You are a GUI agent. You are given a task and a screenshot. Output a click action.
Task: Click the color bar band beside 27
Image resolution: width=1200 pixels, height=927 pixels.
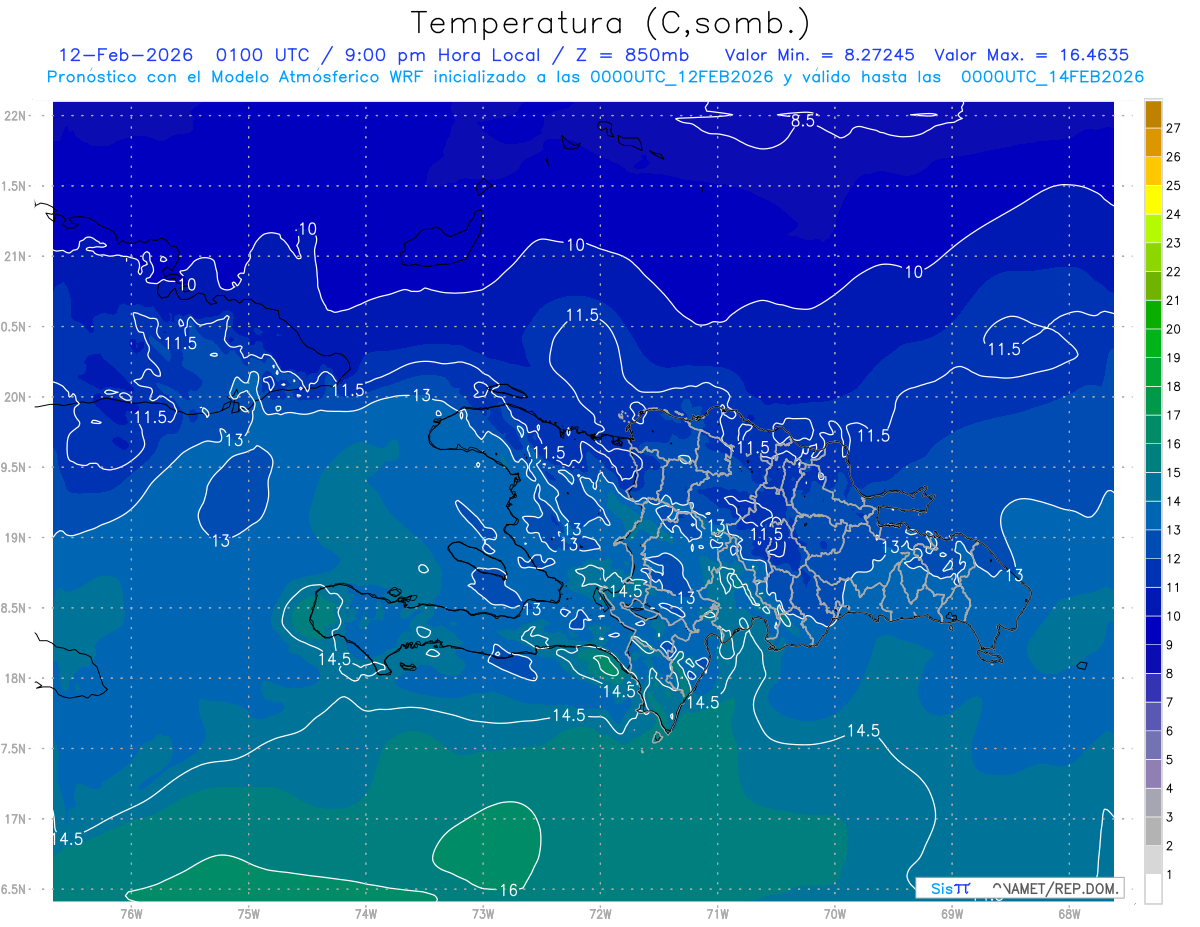pos(1153,115)
